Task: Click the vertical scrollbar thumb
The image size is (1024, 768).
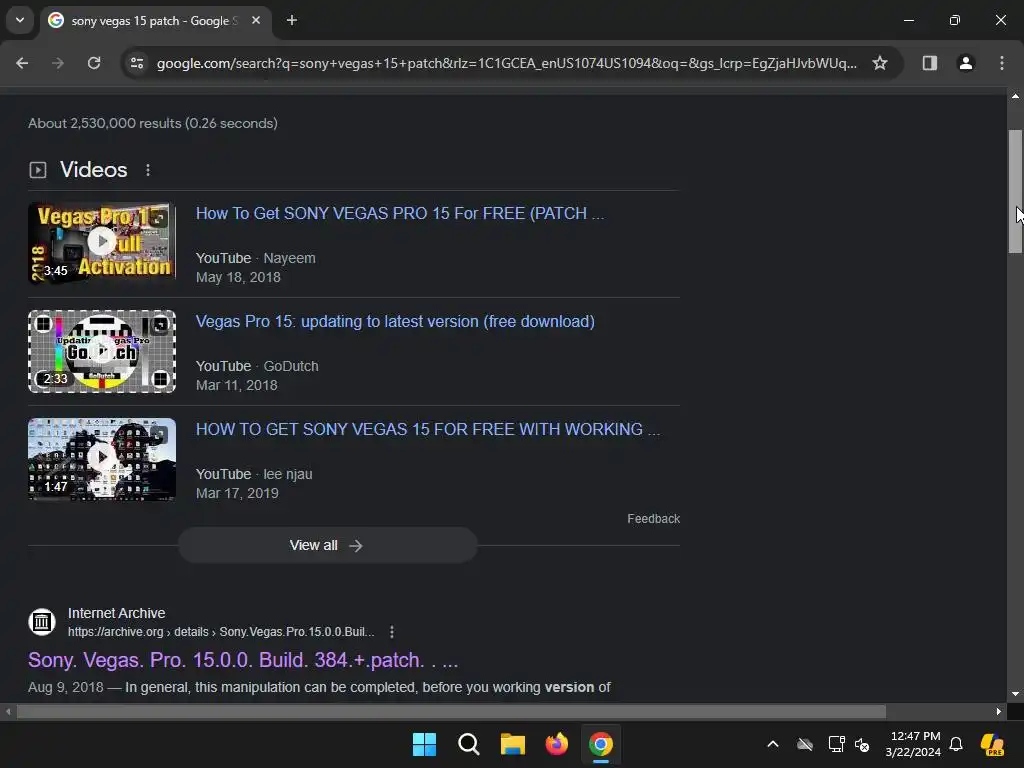Action: click(1015, 191)
